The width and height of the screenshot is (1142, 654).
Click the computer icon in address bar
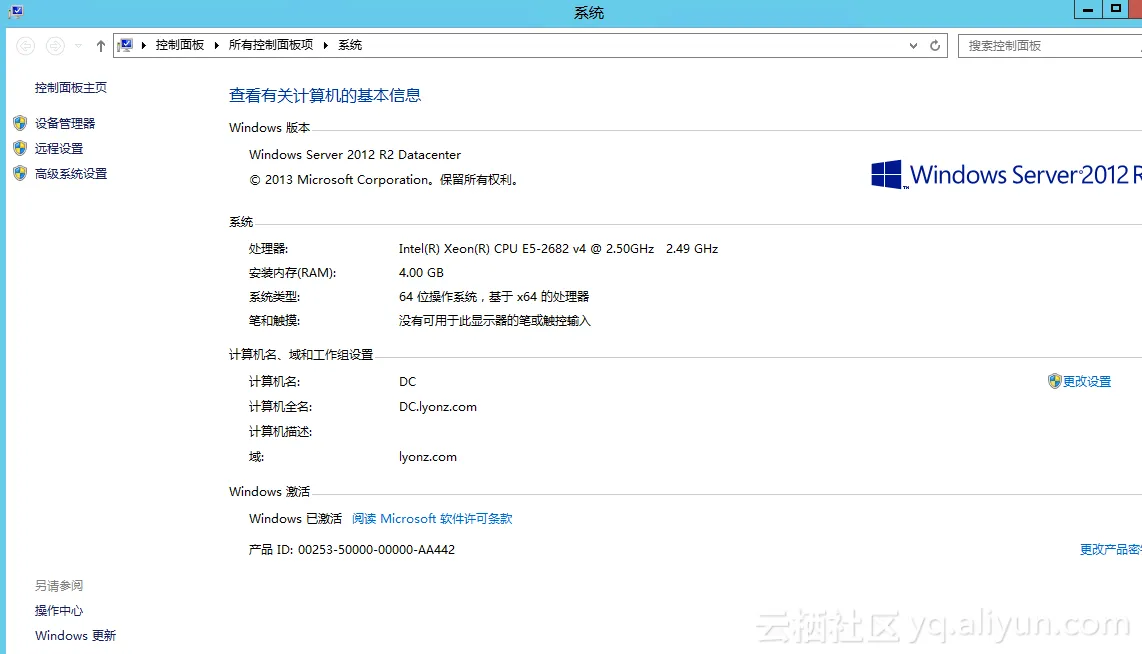pyautogui.click(x=126, y=45)
